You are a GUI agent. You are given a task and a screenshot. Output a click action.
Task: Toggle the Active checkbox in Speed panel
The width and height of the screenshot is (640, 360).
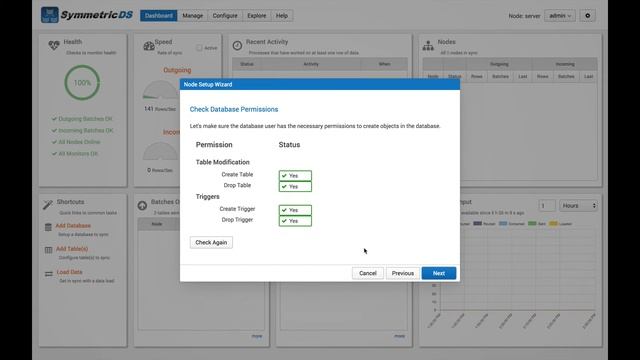pos(199,48)
